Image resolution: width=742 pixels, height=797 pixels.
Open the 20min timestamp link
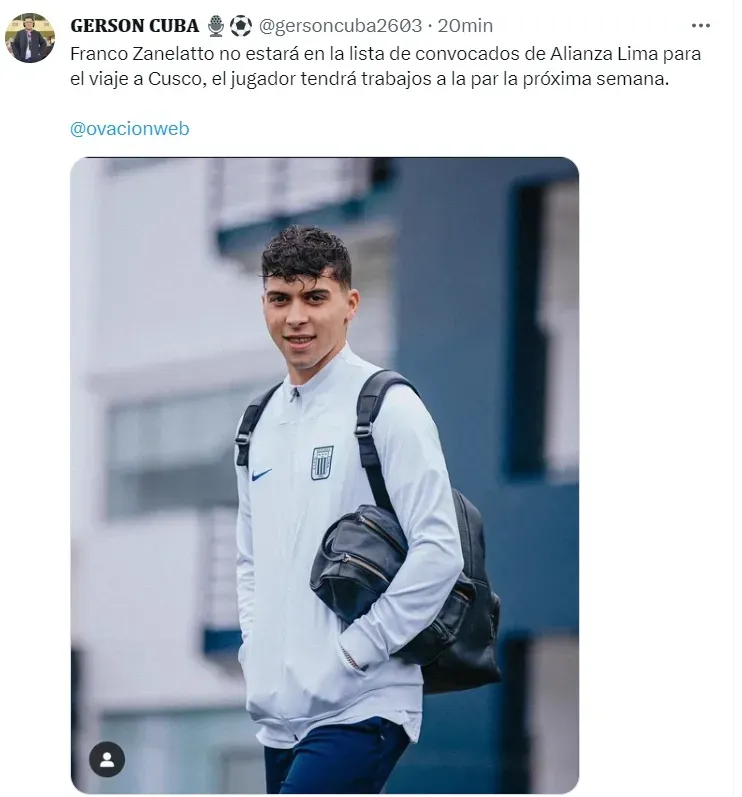(x=465, y=25)
